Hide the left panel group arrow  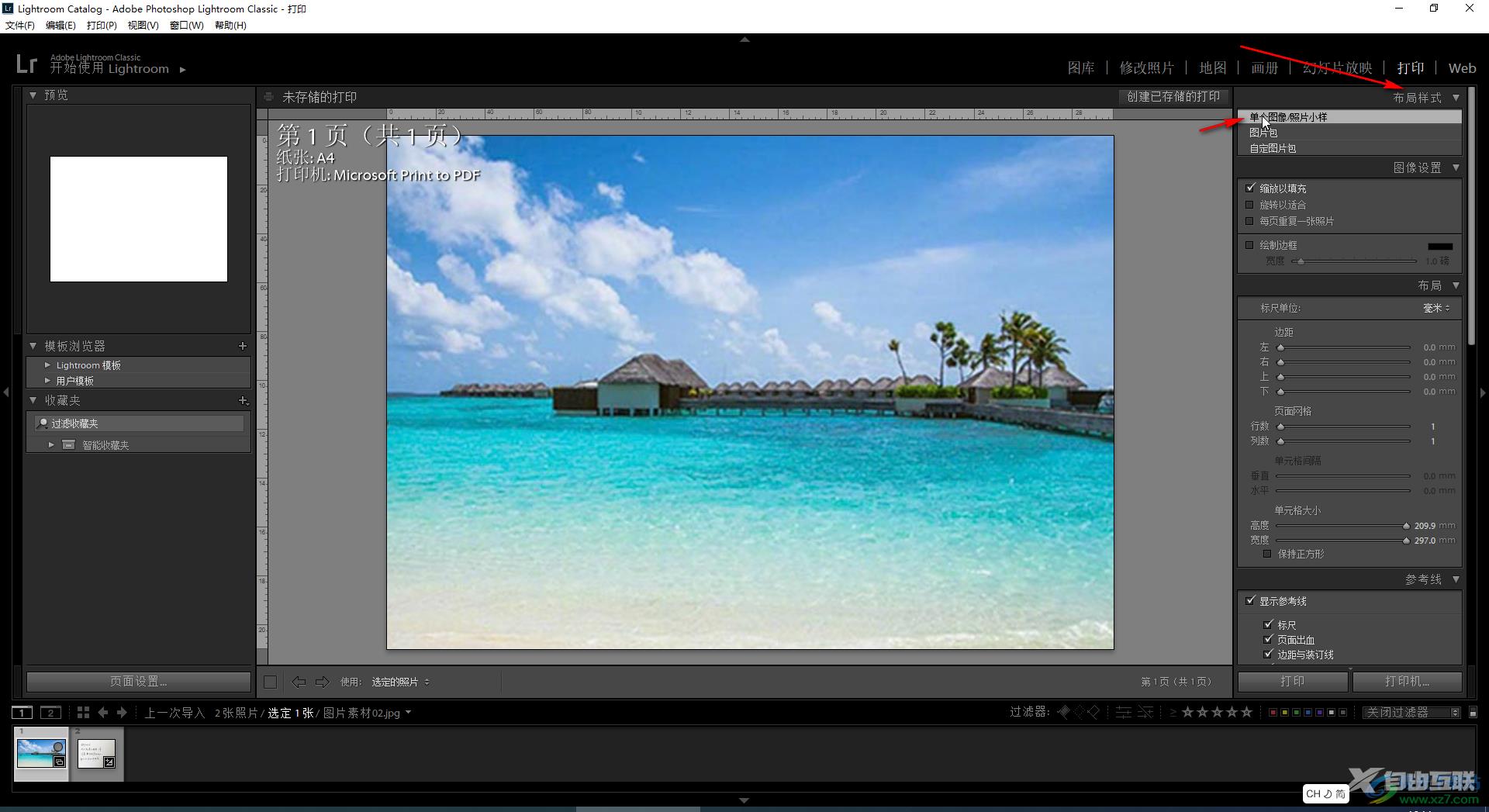click(6, 393)
